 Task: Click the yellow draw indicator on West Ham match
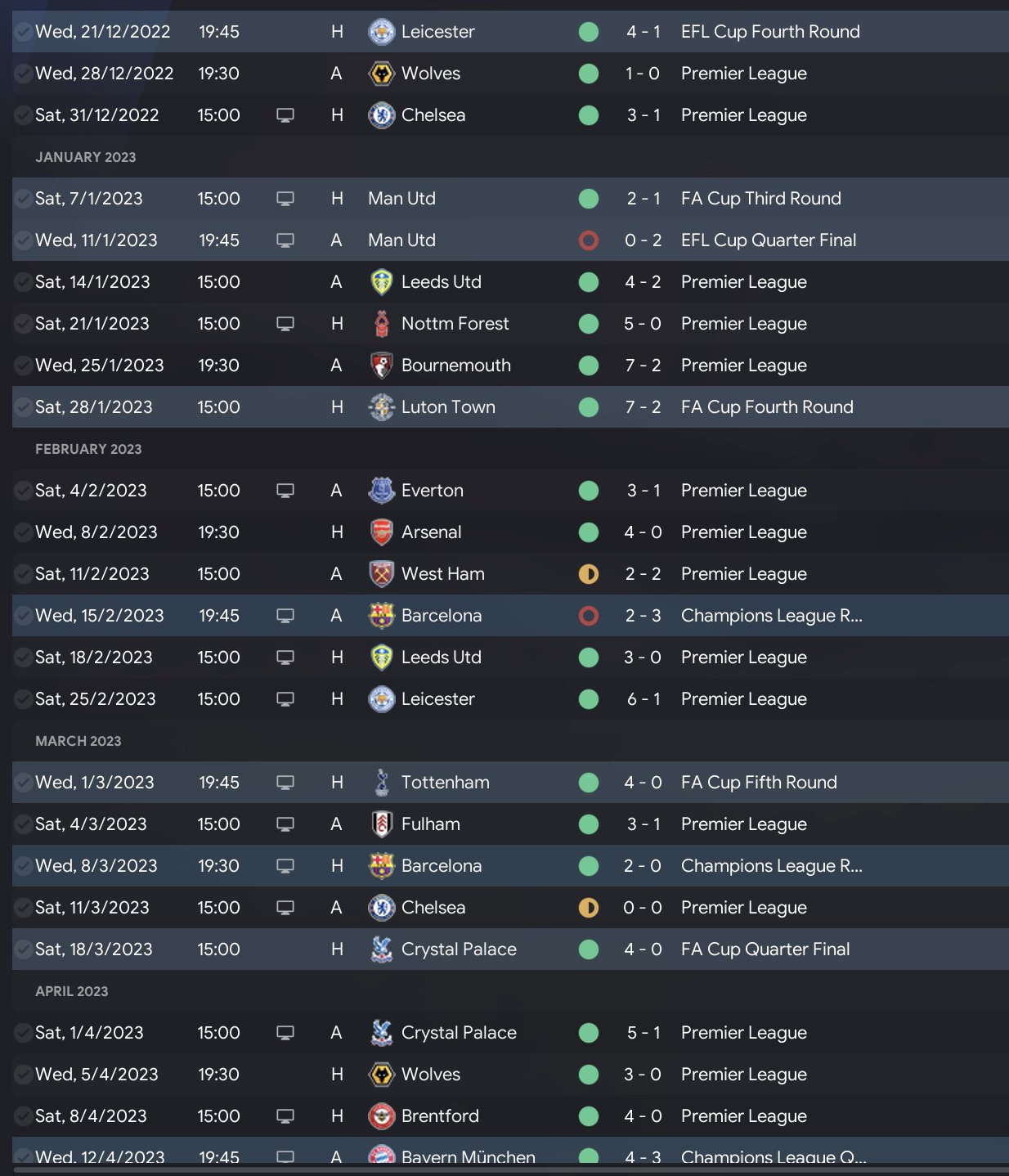tap(589, 574)
